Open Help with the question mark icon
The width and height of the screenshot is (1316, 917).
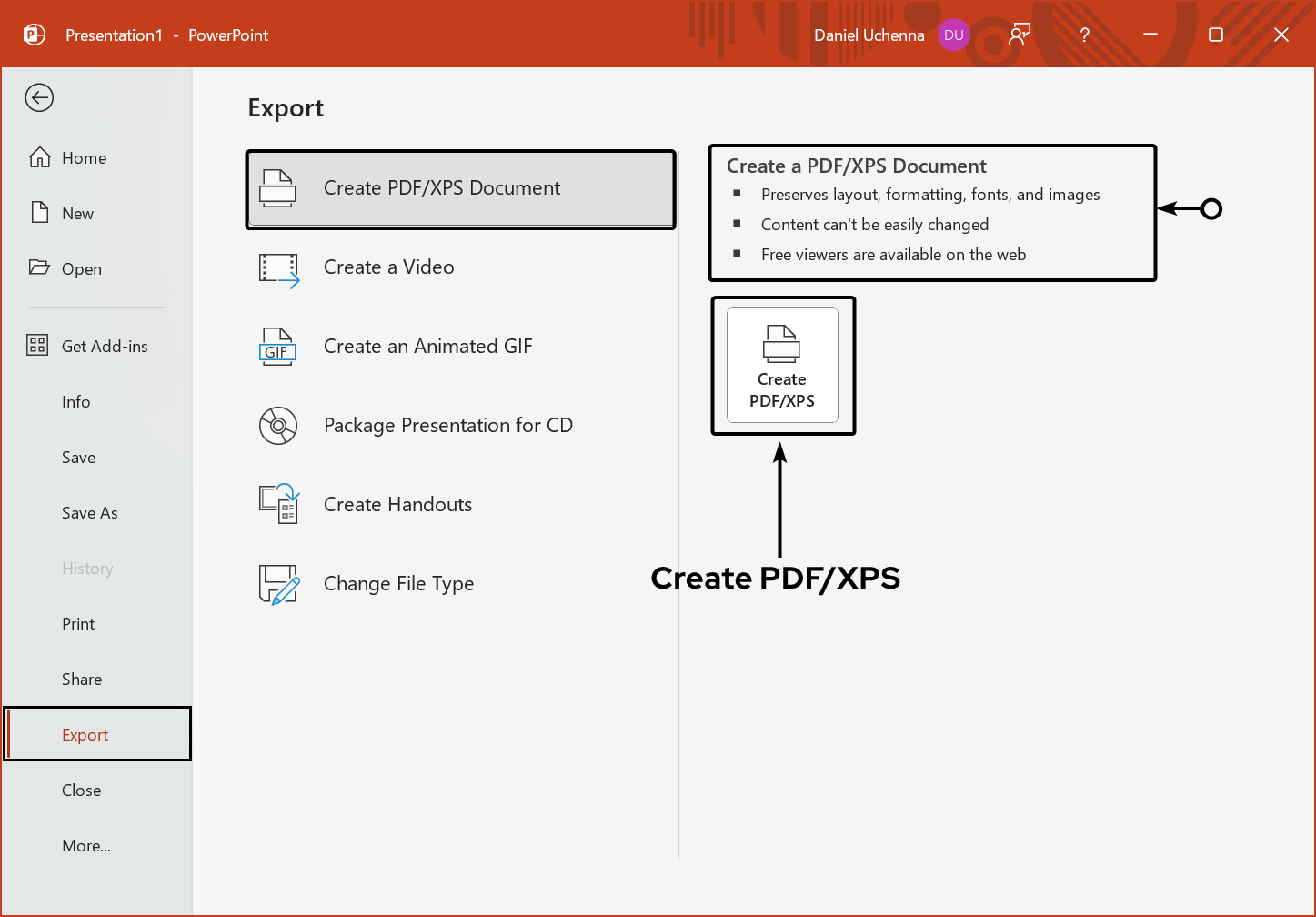pos(1084,35)
